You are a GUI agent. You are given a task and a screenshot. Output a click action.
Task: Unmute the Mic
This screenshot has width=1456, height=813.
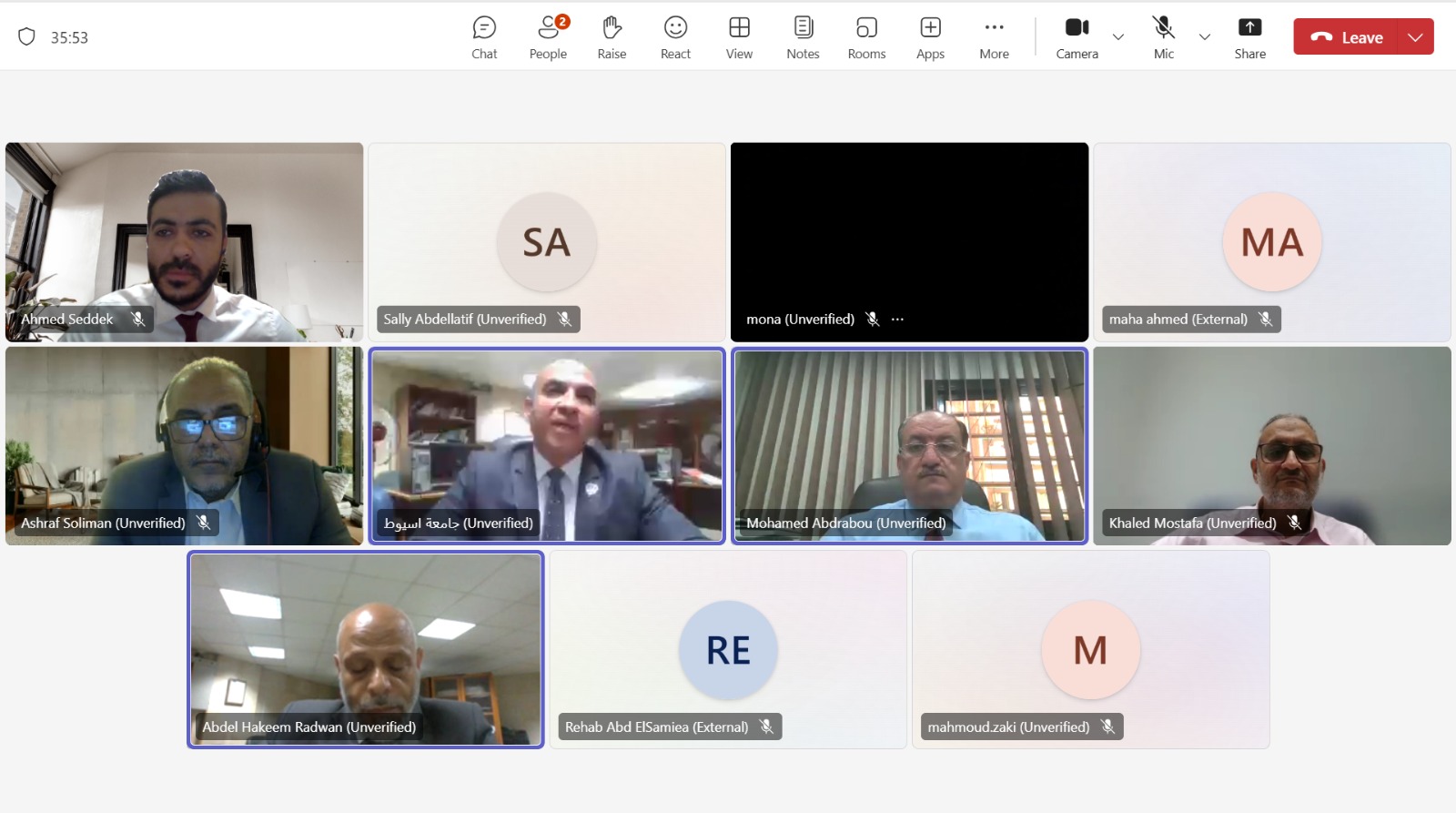tap(1163, 37)
